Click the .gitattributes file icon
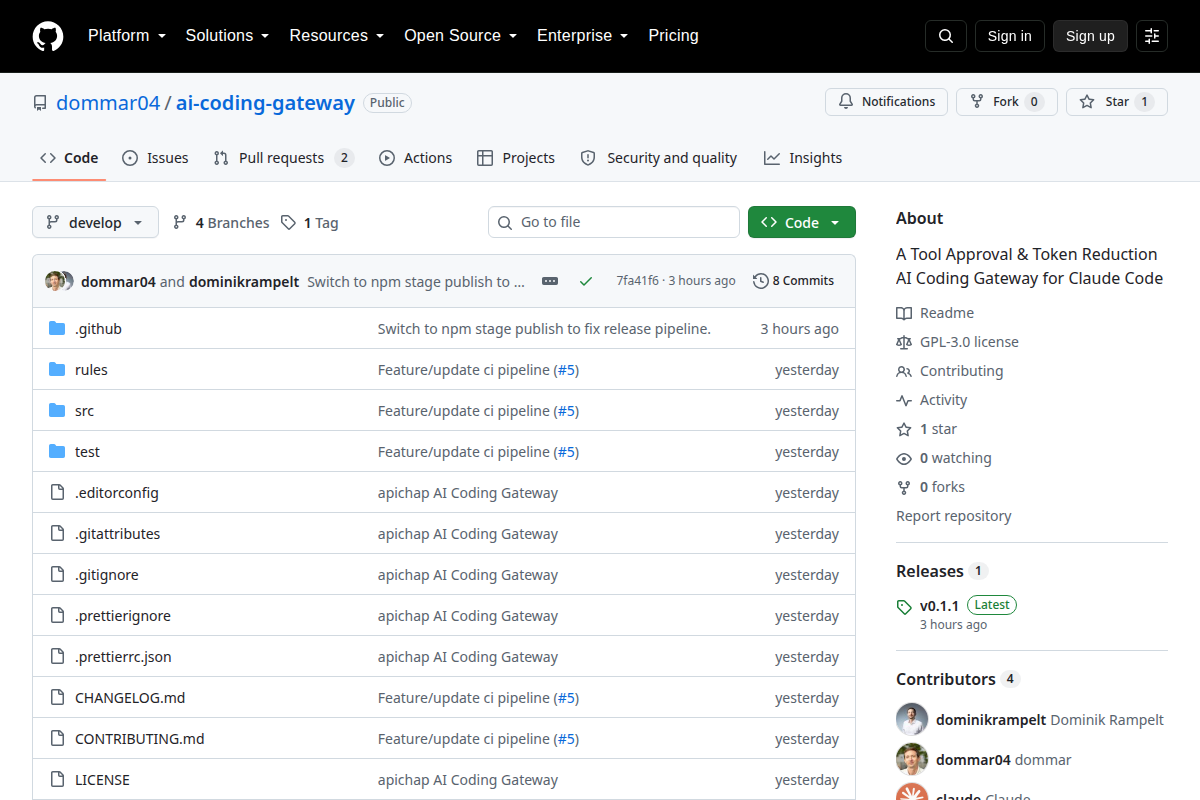Viewport: 1200px width, 800px height. click(57, 534)
